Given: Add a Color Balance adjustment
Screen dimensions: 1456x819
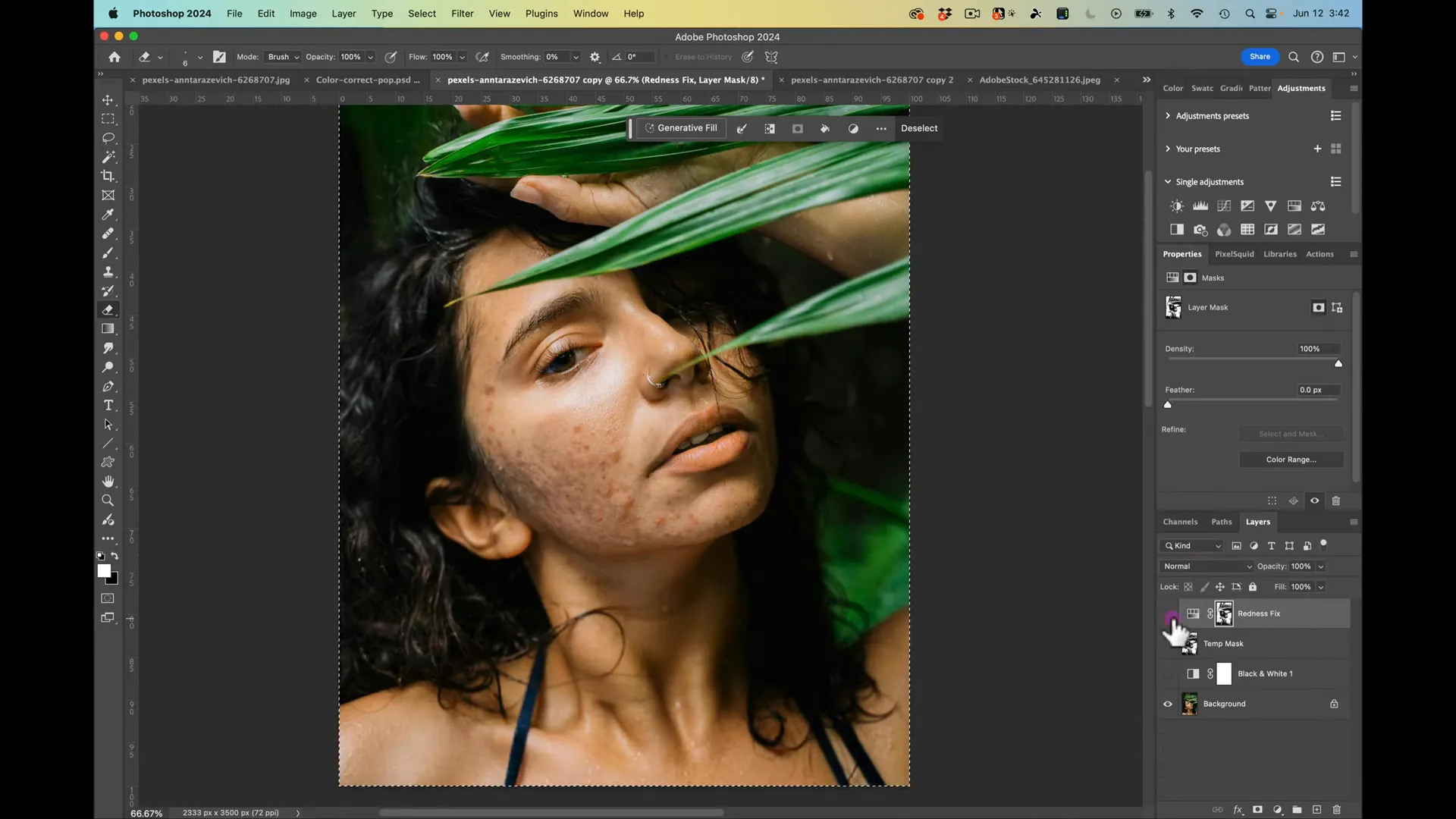Looking at the screenshot, I should click(x=1318, y=206).
